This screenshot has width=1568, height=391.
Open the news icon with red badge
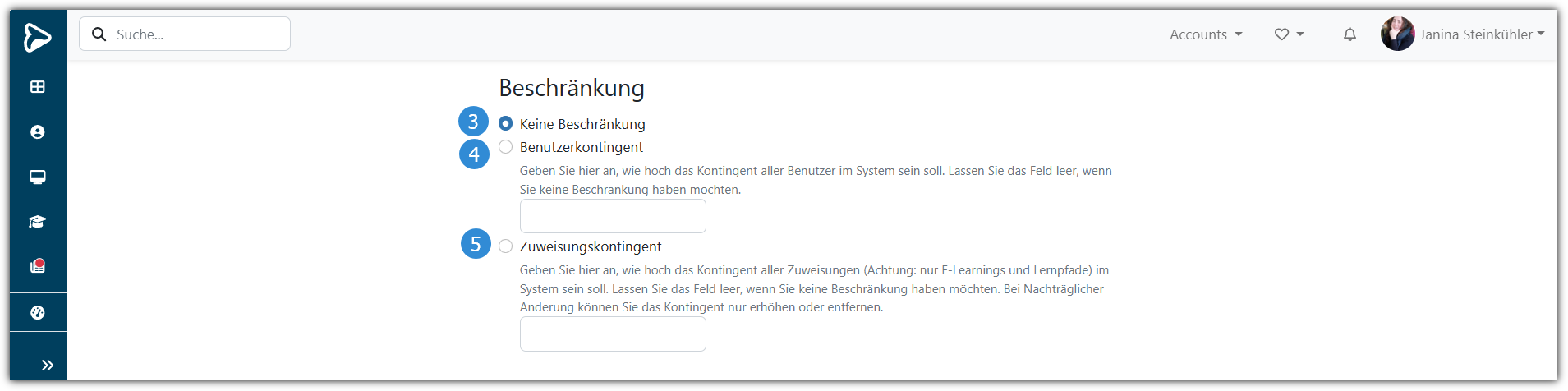[x=38, y=266]
